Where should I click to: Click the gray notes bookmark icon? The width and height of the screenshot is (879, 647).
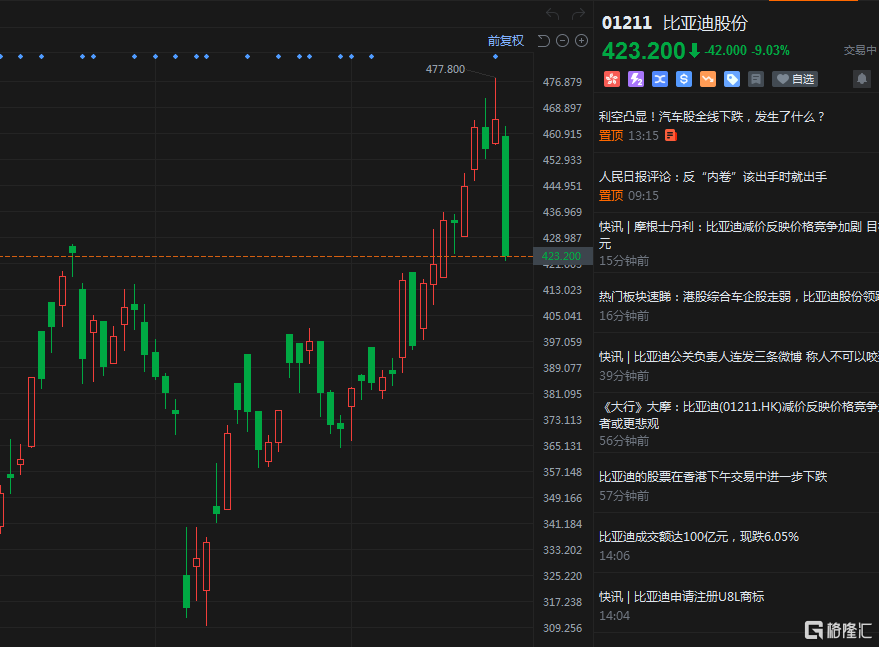(756, 79)
